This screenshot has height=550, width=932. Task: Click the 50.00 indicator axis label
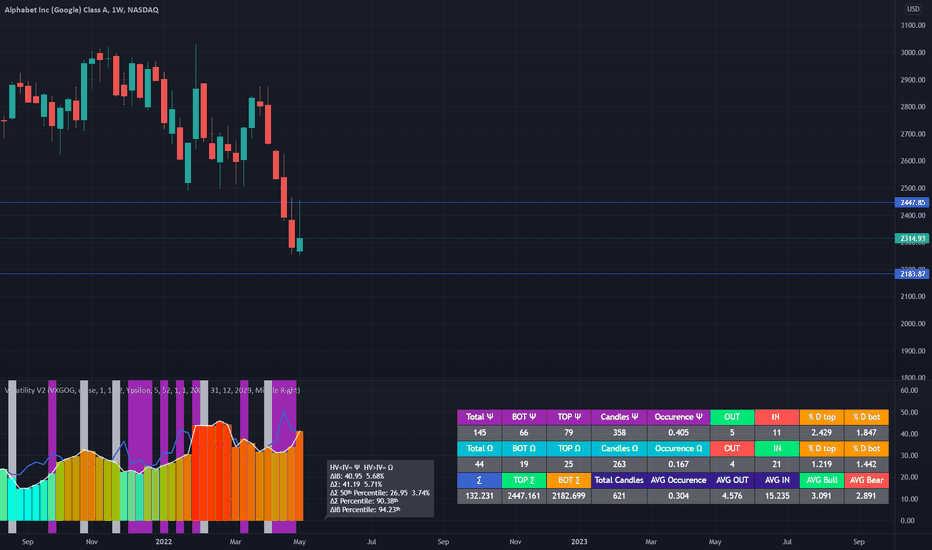coord(908,412)
